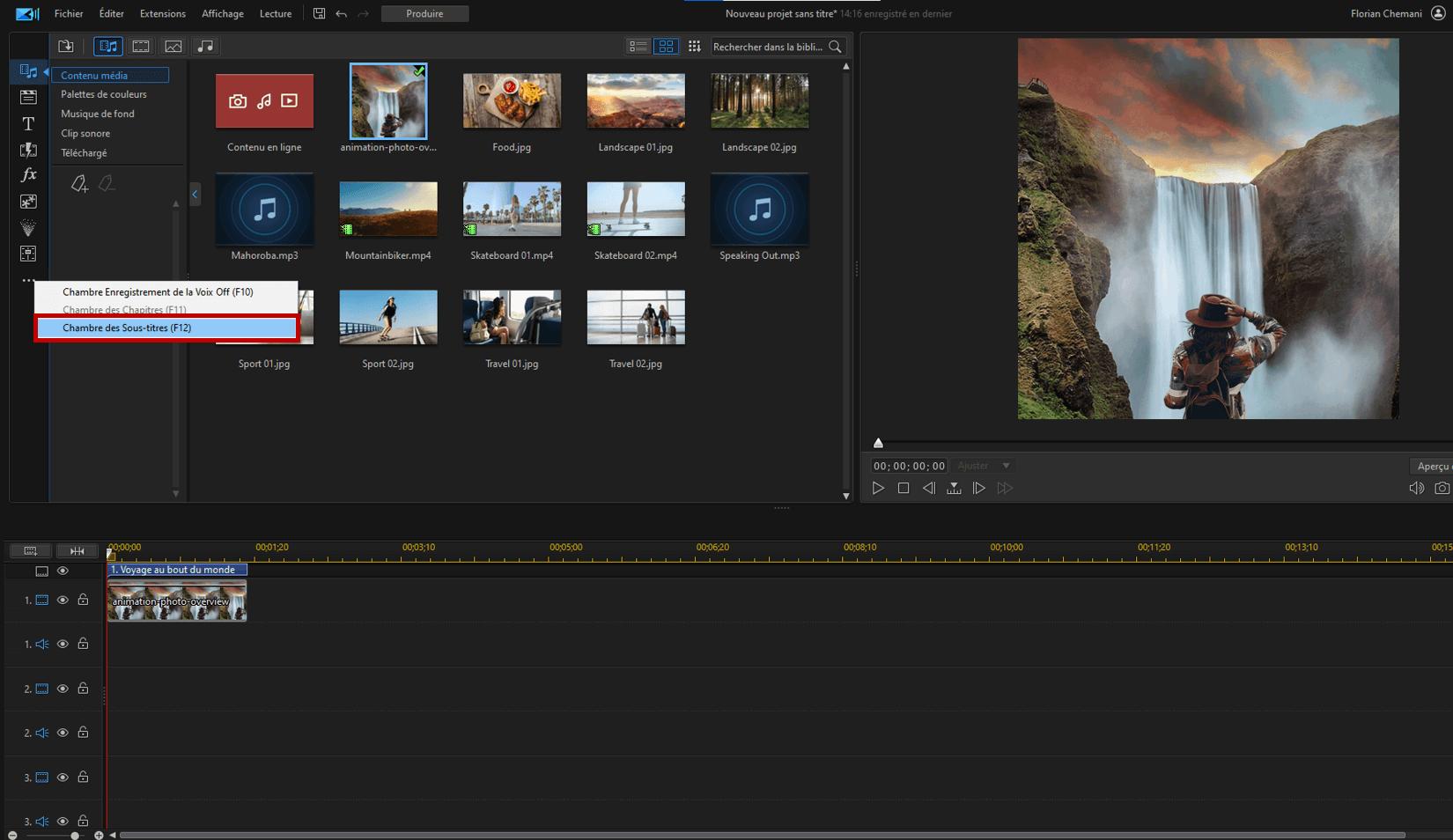
Task: Click the fit timeline view icon
Action: coord(77,550)
